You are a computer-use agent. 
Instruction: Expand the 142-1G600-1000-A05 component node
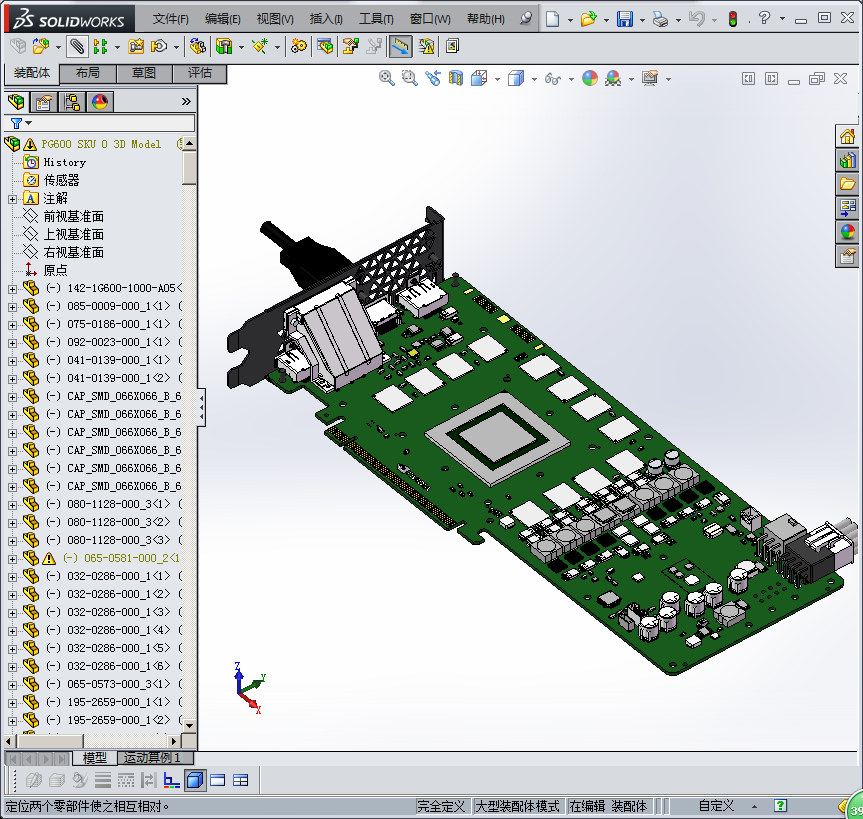click(x=12, y=289)
